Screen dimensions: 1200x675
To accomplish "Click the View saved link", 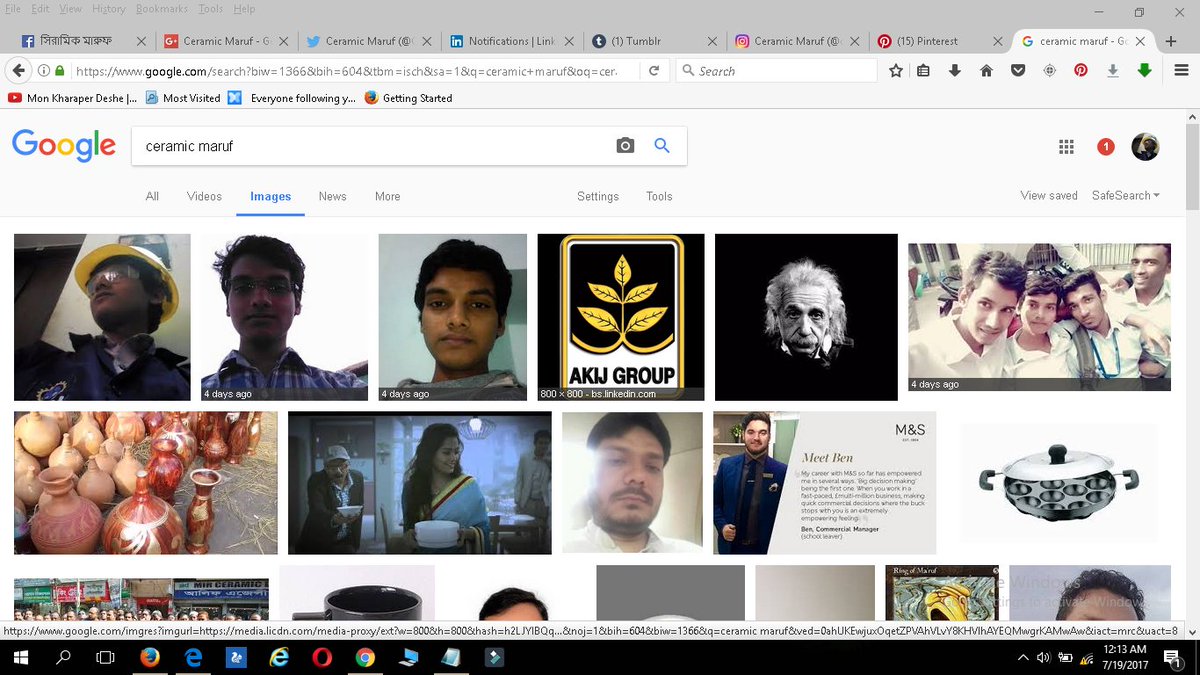I will point(1048,195).
